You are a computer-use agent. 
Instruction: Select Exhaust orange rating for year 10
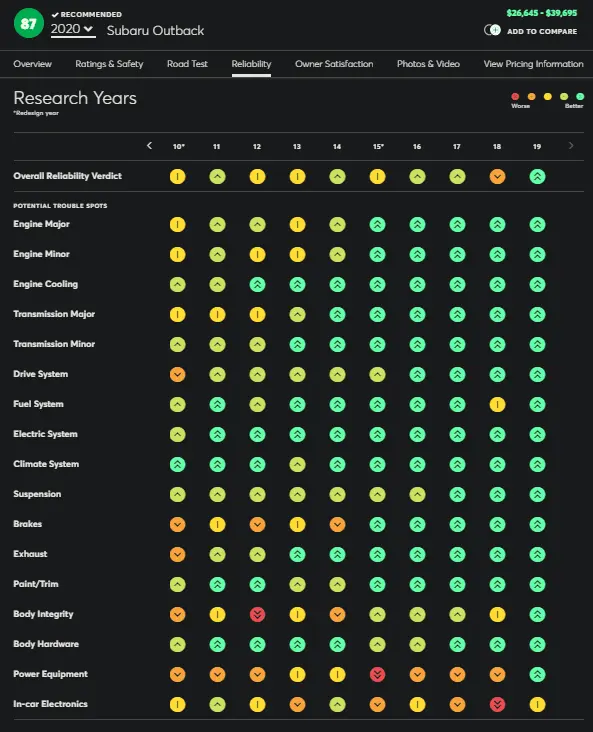click(x=177, y=555)
